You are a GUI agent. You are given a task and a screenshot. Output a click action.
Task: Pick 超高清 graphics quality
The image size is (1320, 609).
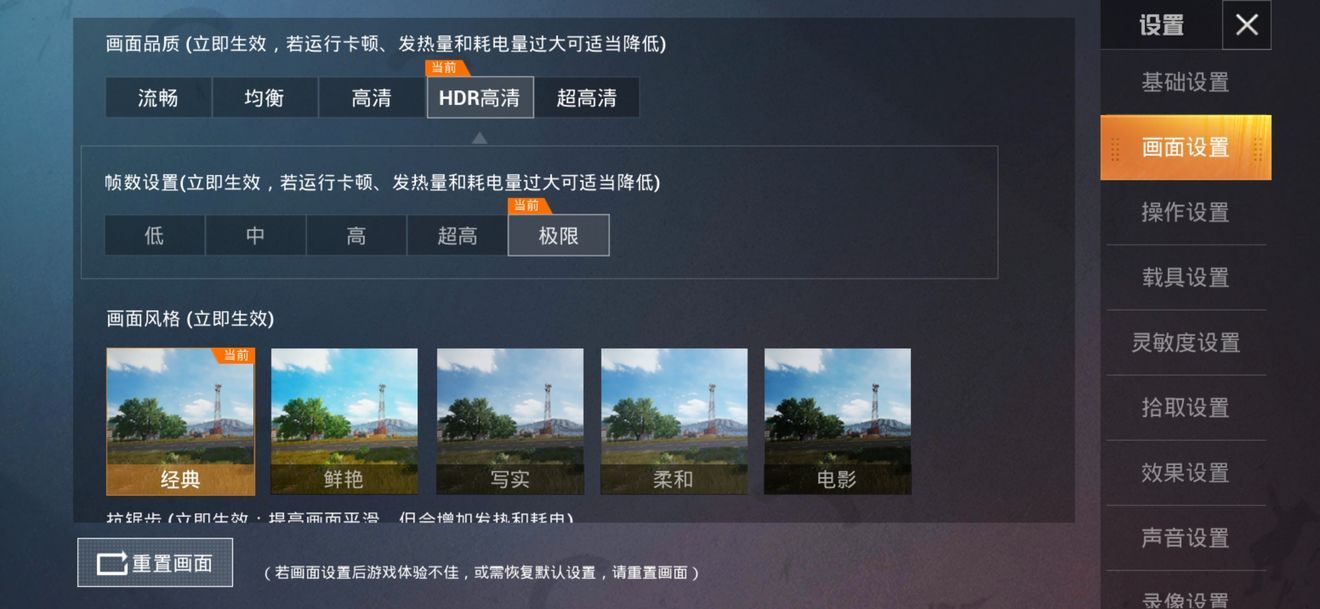coord(587,98)
